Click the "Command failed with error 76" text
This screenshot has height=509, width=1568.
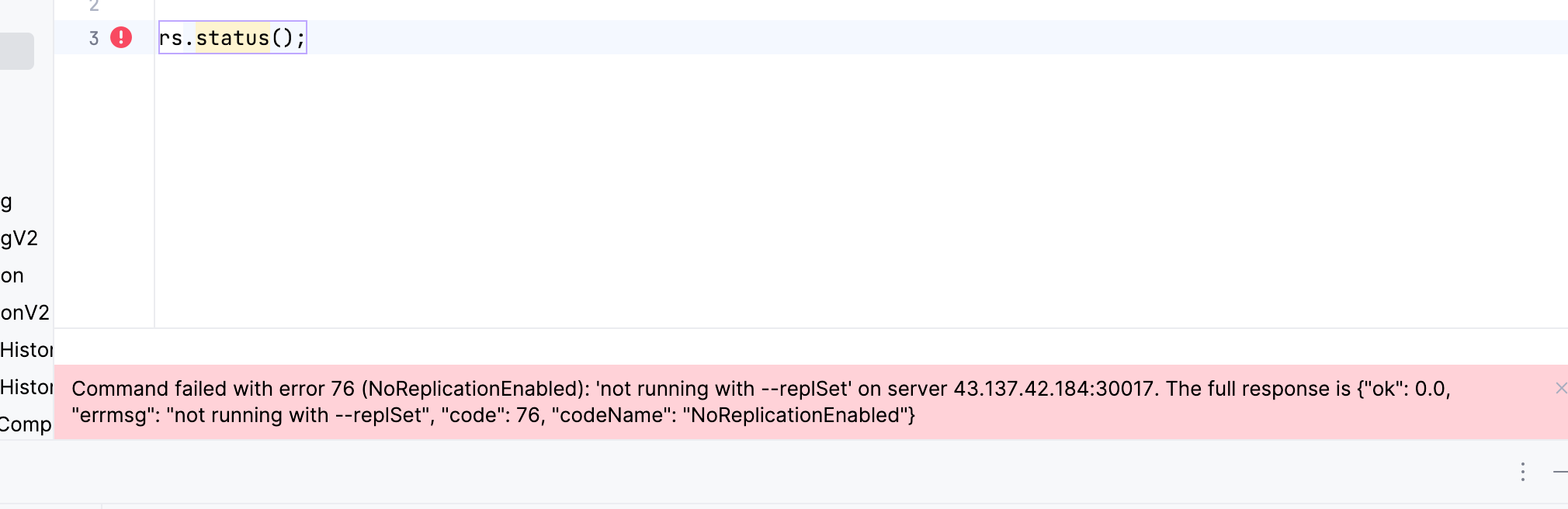tap(213, 389)
